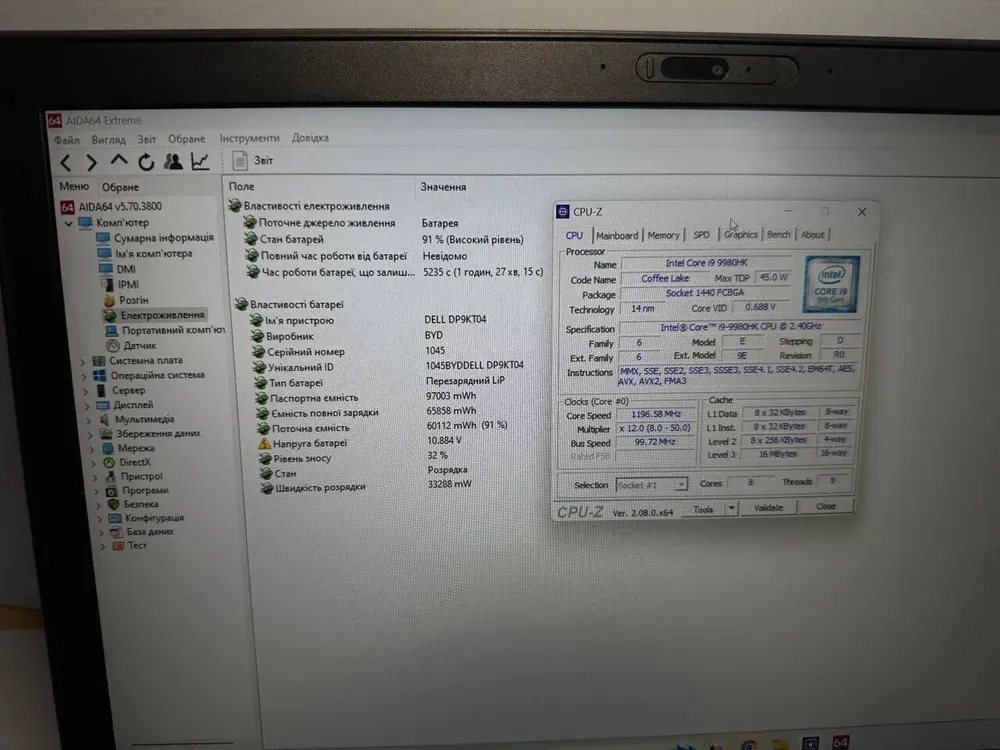Select Датчик sensor item in tree
This screenshot has width=1000, height=750.
point(139,345)
